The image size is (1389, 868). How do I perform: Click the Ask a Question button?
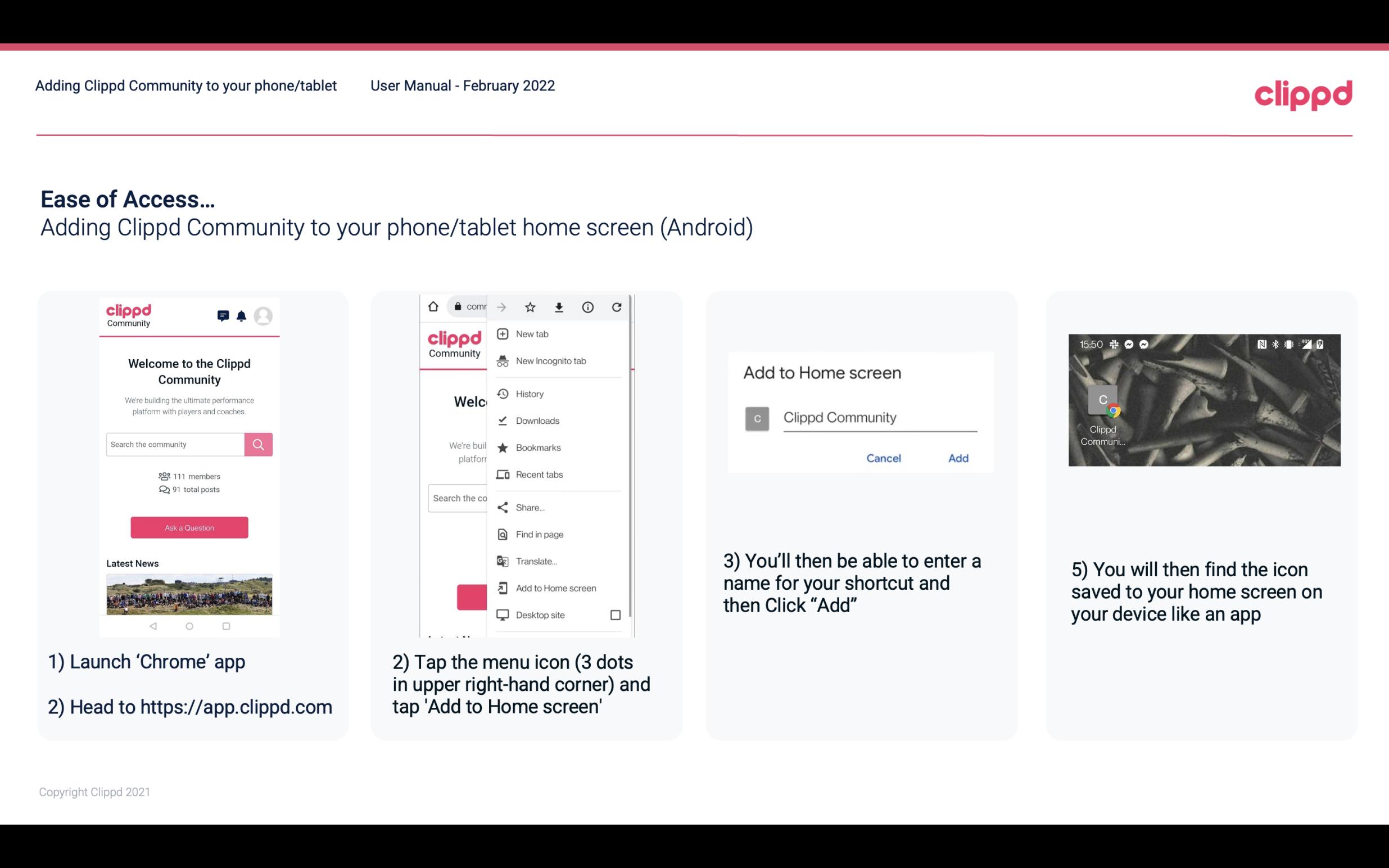tap(188, 527)
